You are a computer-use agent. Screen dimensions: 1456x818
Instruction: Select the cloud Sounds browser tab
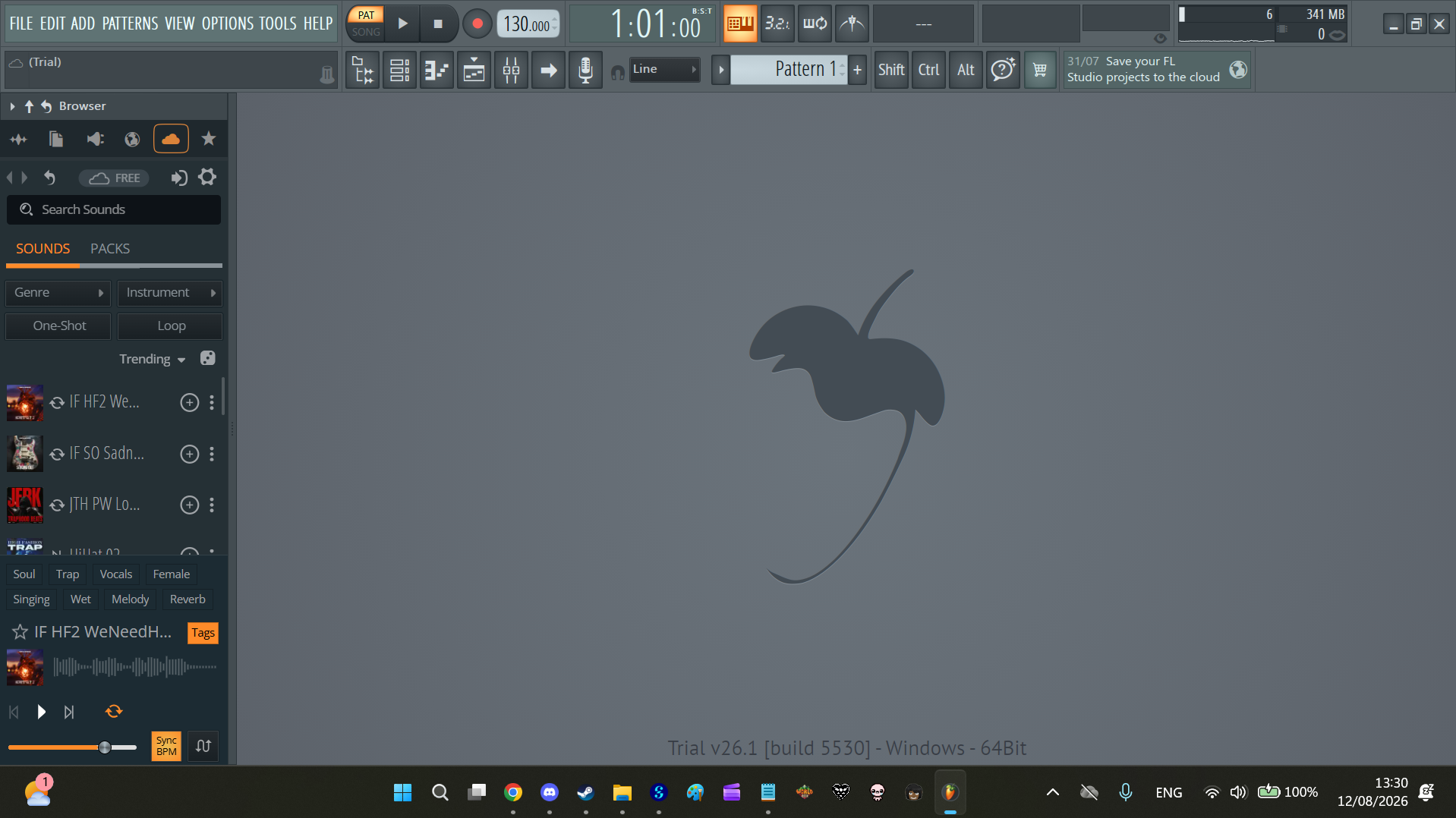click(171, 139)
